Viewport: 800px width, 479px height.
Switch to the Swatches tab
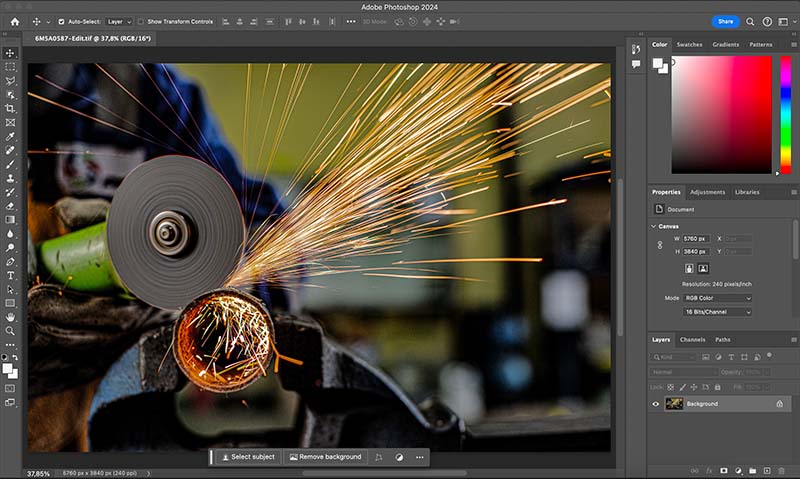689,45
